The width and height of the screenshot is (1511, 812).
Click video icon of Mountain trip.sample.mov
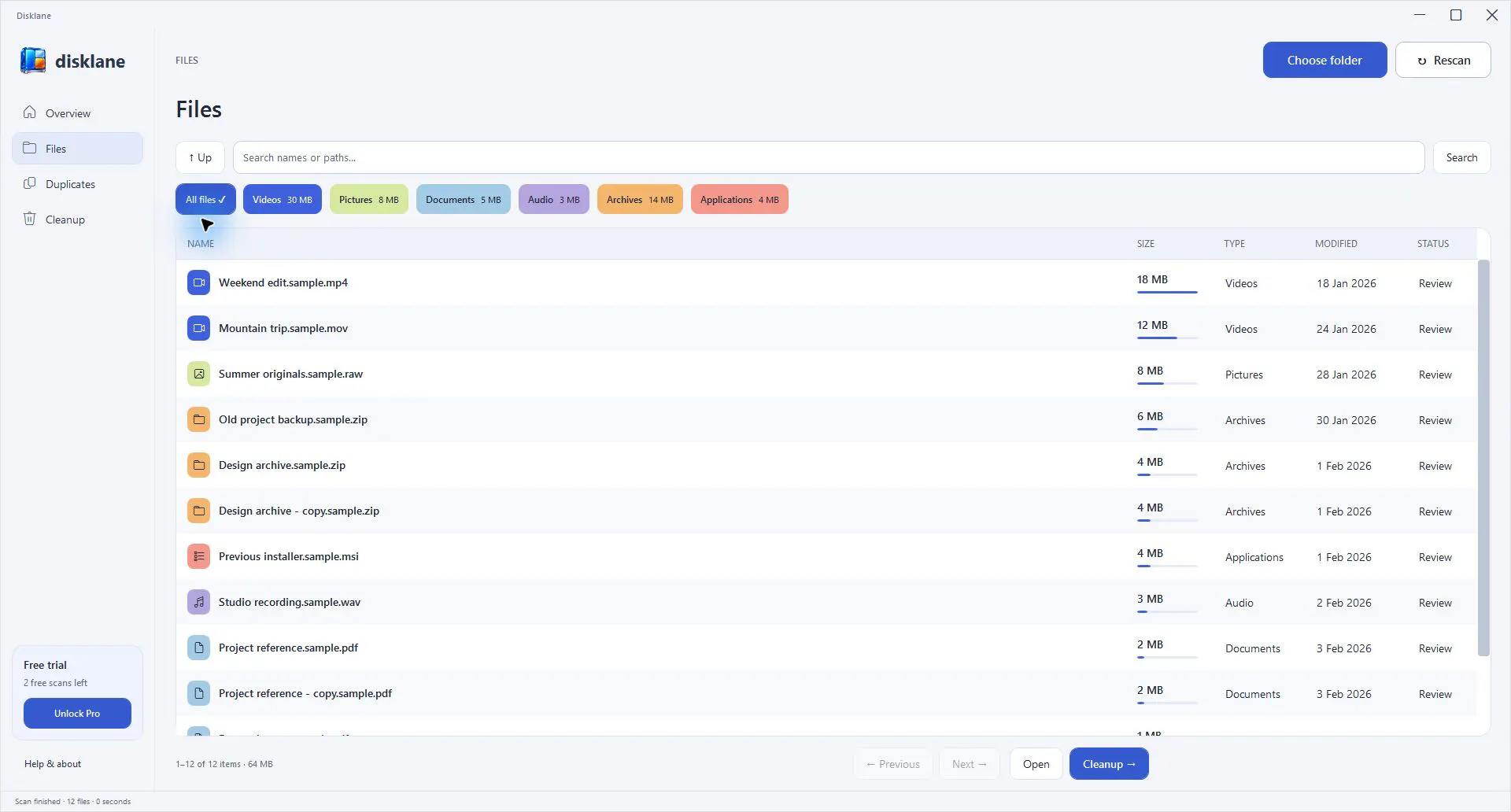pos(198,328)
